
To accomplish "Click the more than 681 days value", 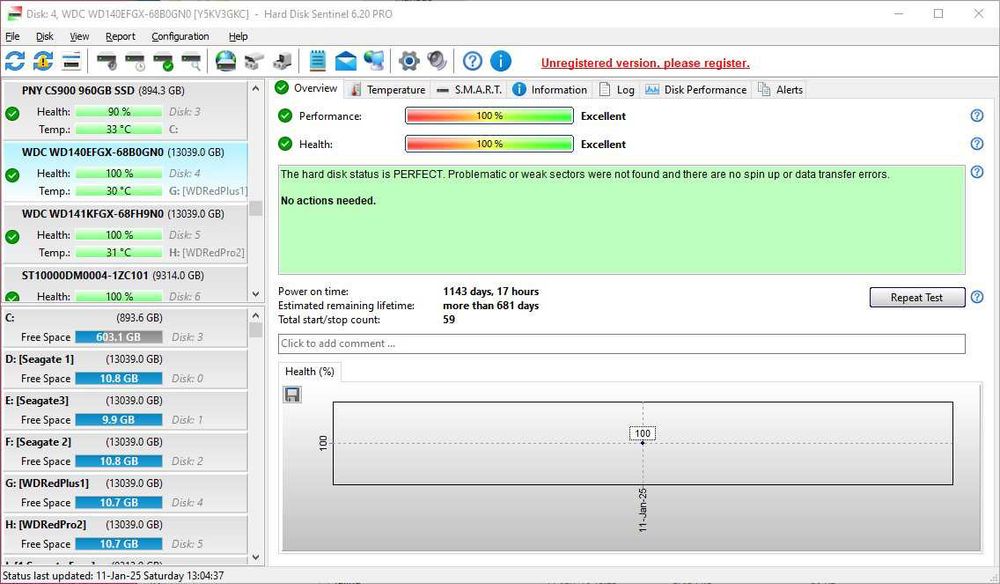I will (490, 305).
